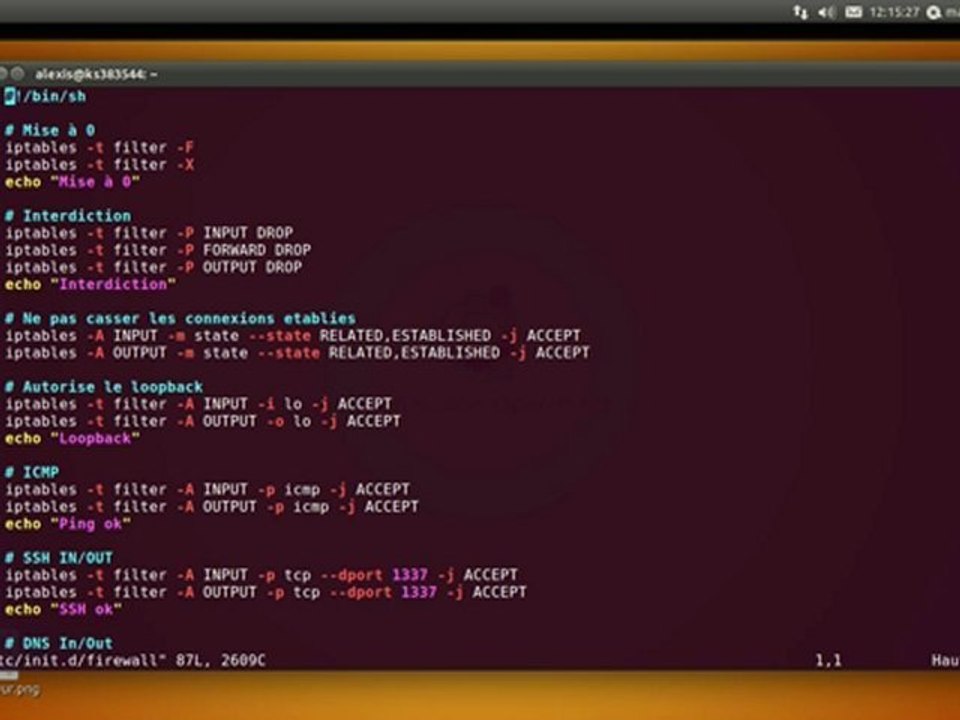Click OUTPUT RELATED,ESTABLISHED ACCEPT rule
This screenshot has width=960, height=720.
pos(298,353)
